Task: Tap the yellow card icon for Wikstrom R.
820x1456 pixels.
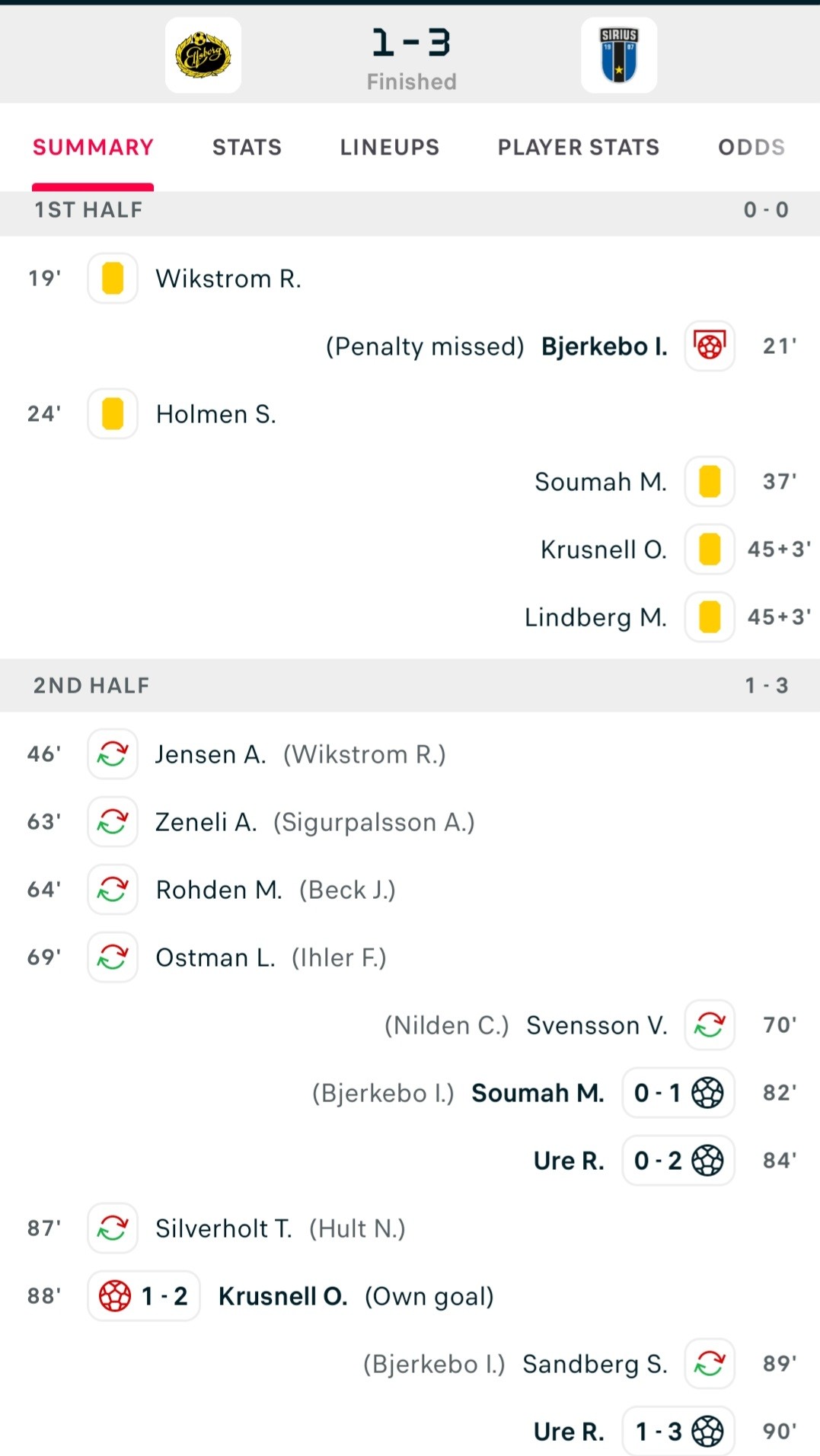Action: [x=113, y=279]
